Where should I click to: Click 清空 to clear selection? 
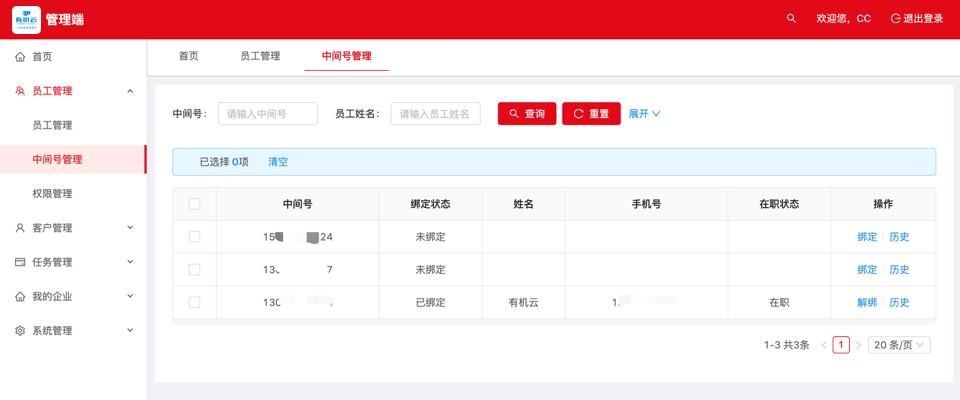(x=278, y=162)
